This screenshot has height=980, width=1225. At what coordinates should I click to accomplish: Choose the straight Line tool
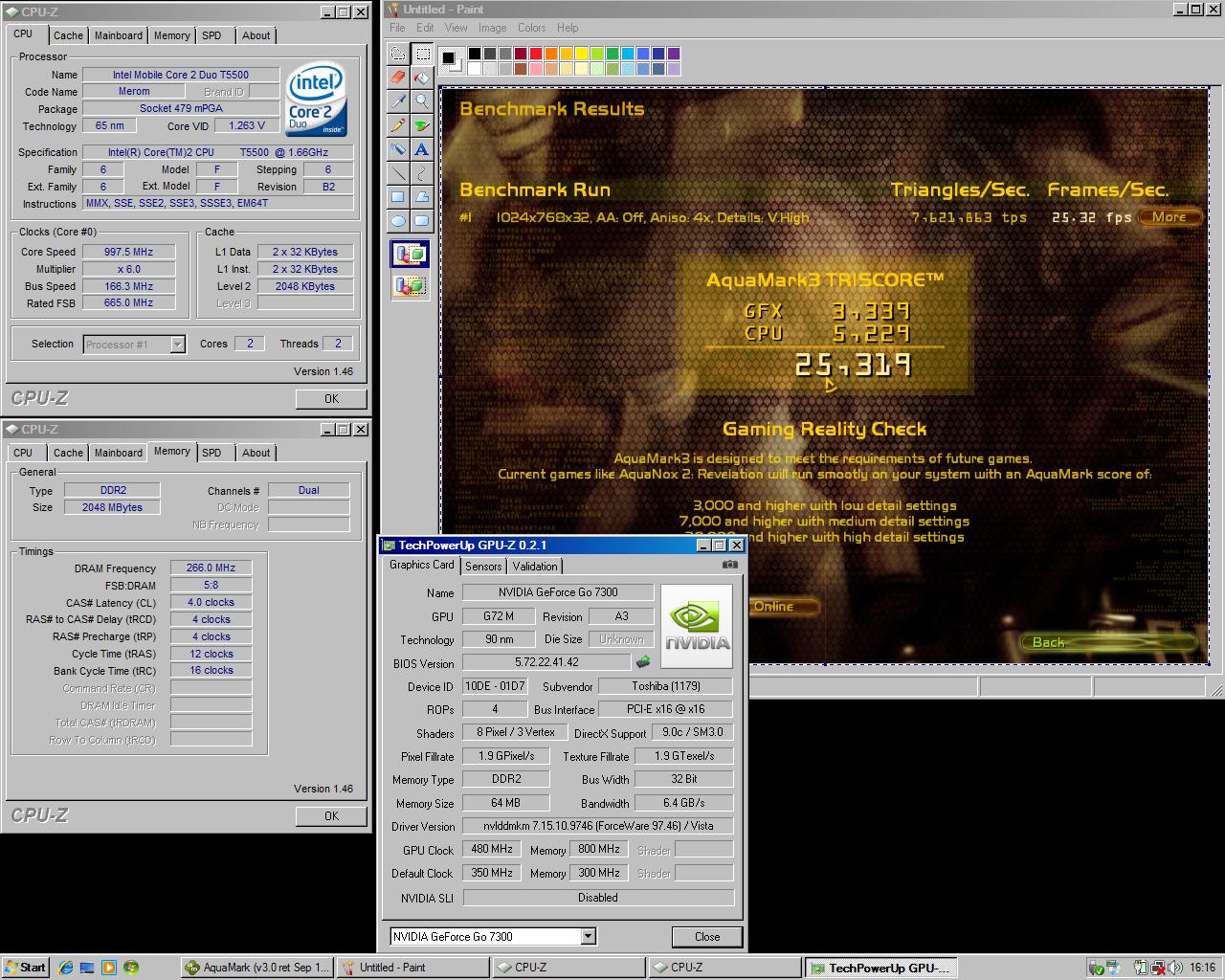398,173
